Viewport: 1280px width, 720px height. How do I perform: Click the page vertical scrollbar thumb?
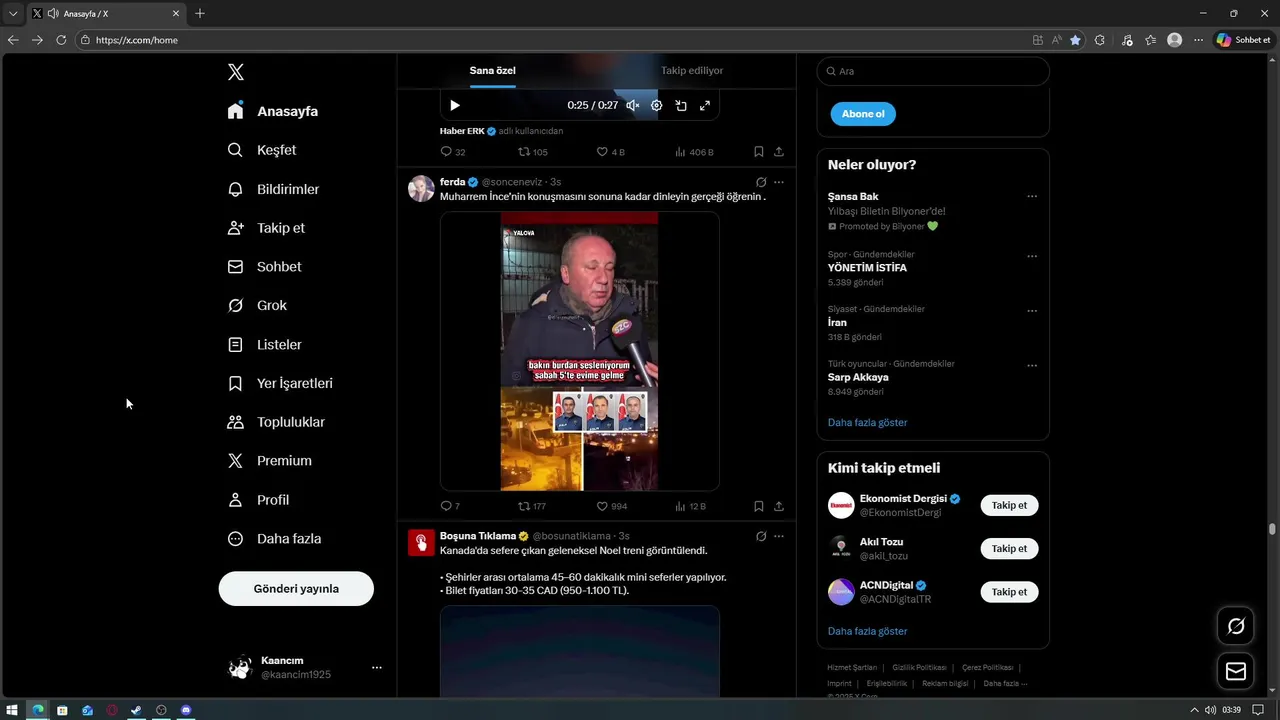click(1272, 529)
